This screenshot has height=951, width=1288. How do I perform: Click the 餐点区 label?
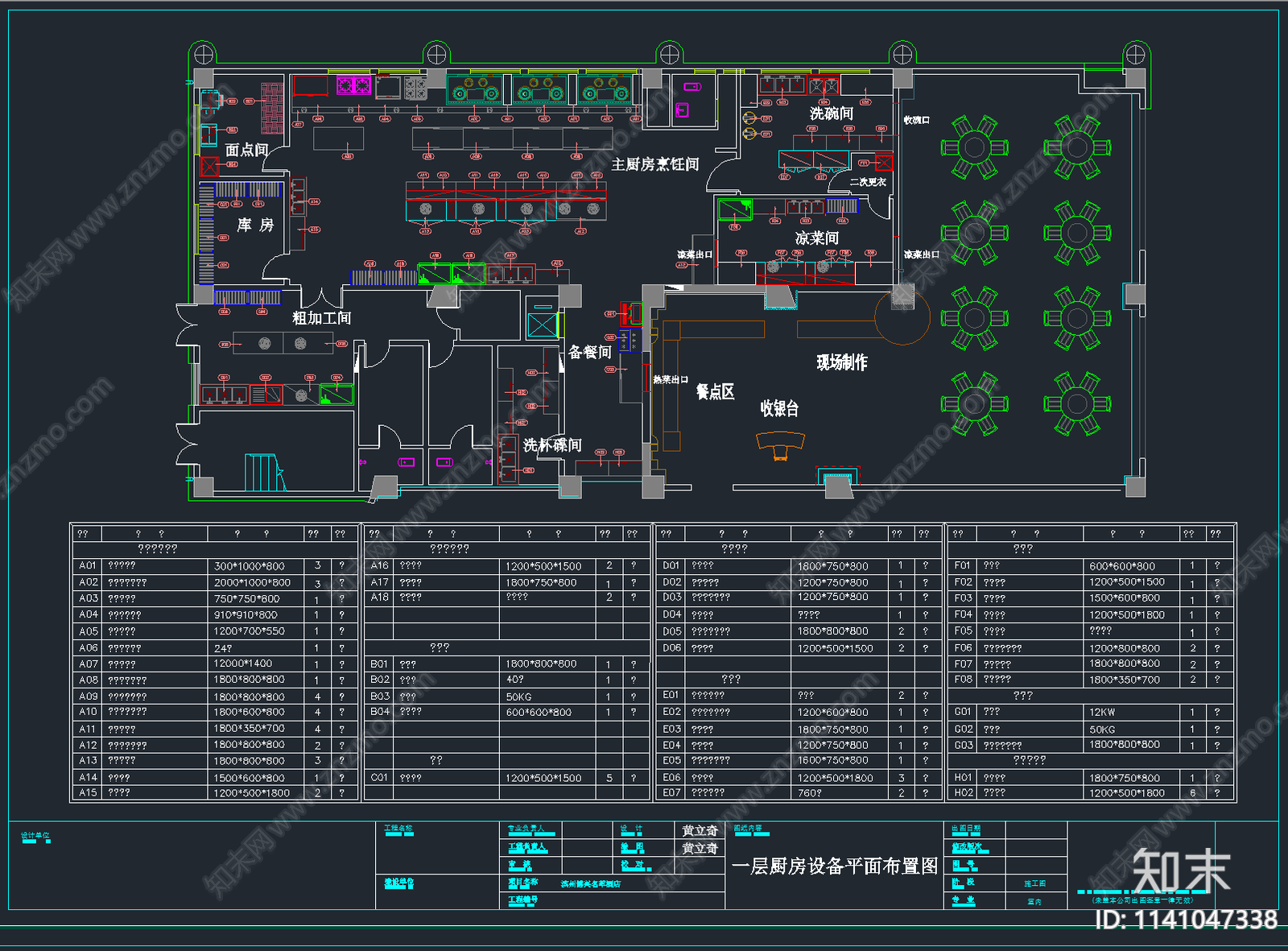716,392
